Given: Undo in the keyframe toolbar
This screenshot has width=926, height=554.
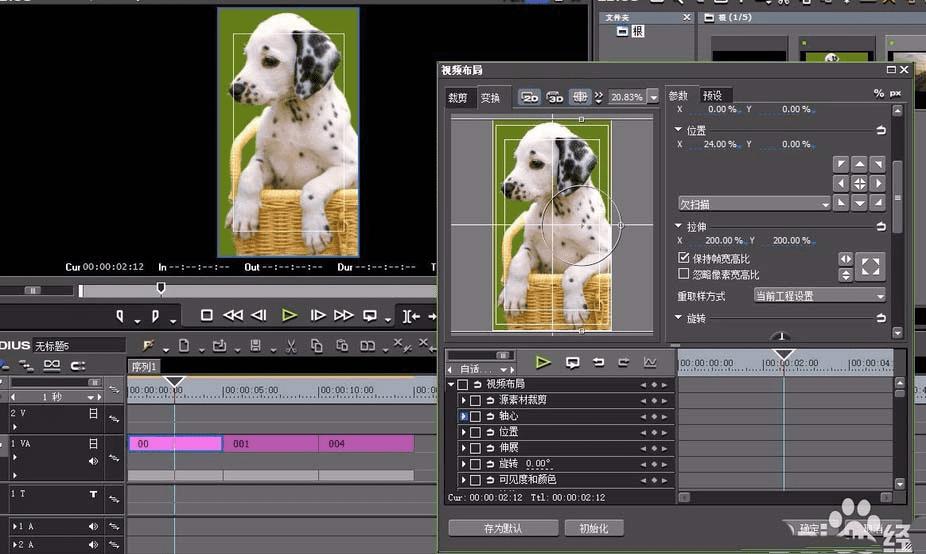Looking at the screenshot, I should [x=598, y=362].
